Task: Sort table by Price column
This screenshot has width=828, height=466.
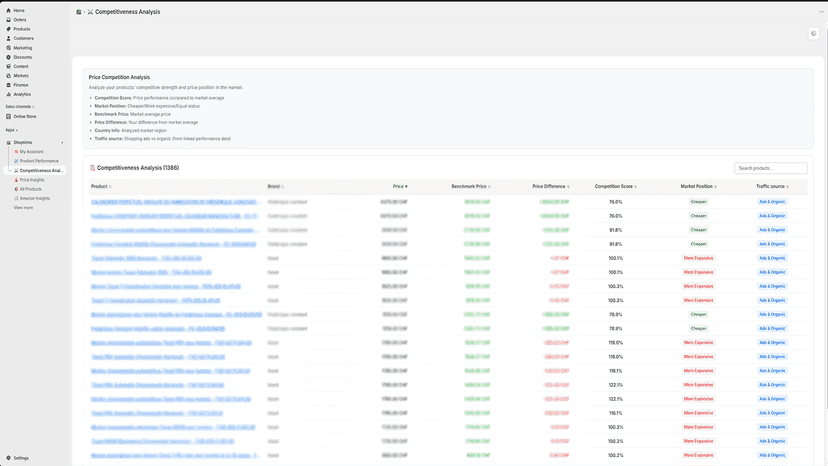Action: tap(400, 187)
